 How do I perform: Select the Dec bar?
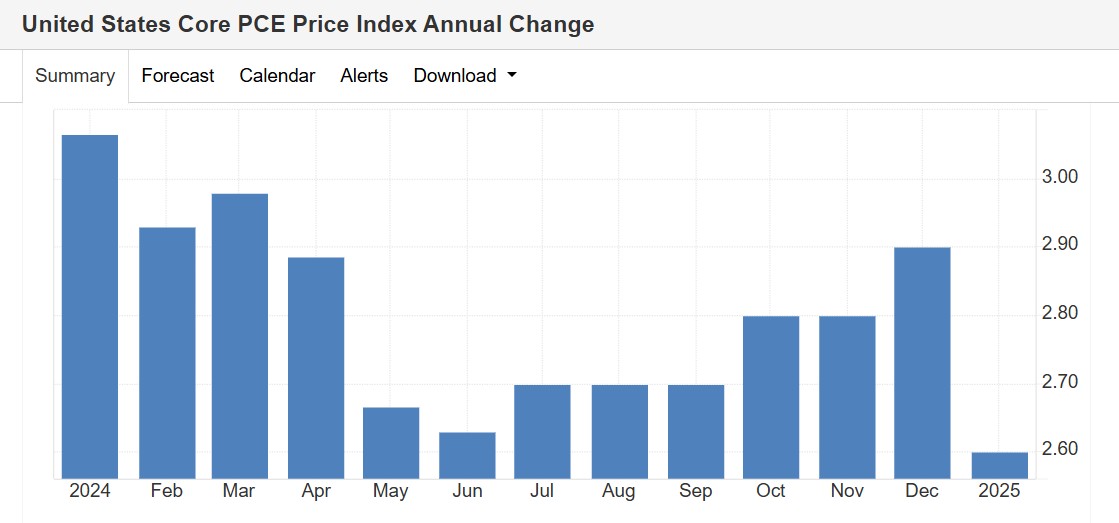click(x=922, y=363)
